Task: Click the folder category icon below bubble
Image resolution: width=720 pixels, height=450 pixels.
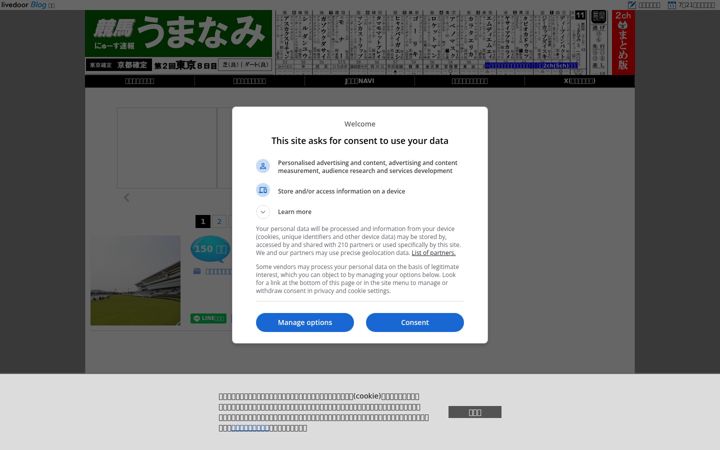Action: (197, 271)
